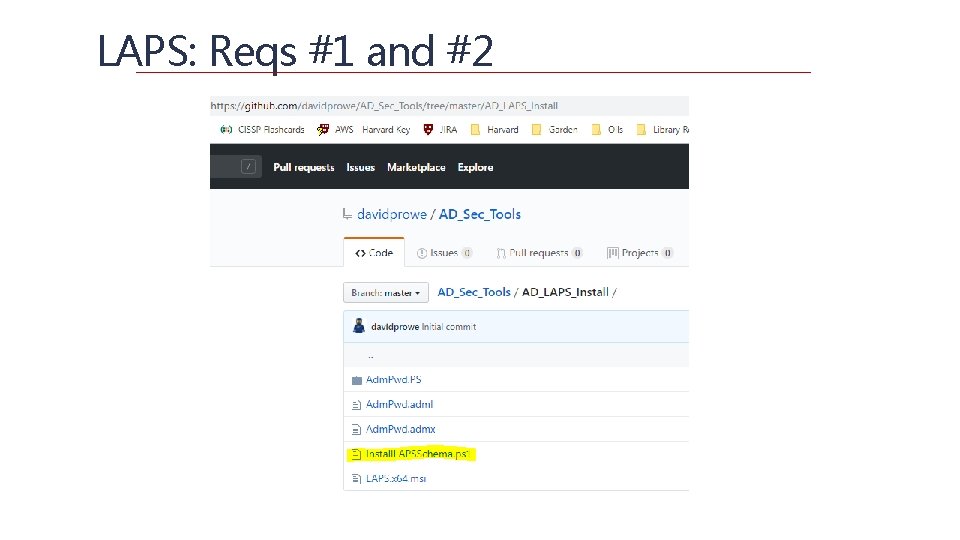
Task: Click the Pull requests count badge
Action: [577, 253]
